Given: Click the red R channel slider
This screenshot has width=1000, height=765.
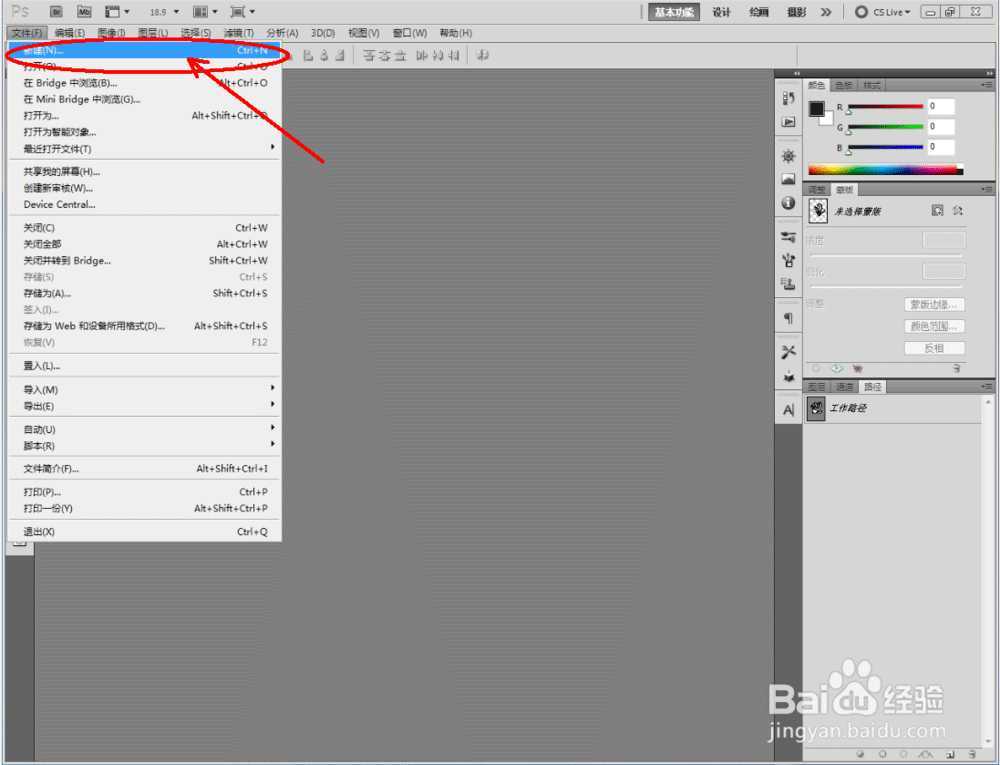Looking at the screenshot, I should point(885,106).
